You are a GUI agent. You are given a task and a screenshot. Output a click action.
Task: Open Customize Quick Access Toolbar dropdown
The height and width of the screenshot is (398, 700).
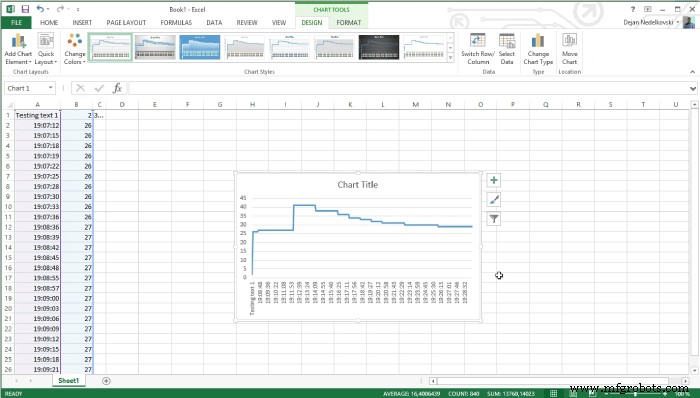[77, 9]
